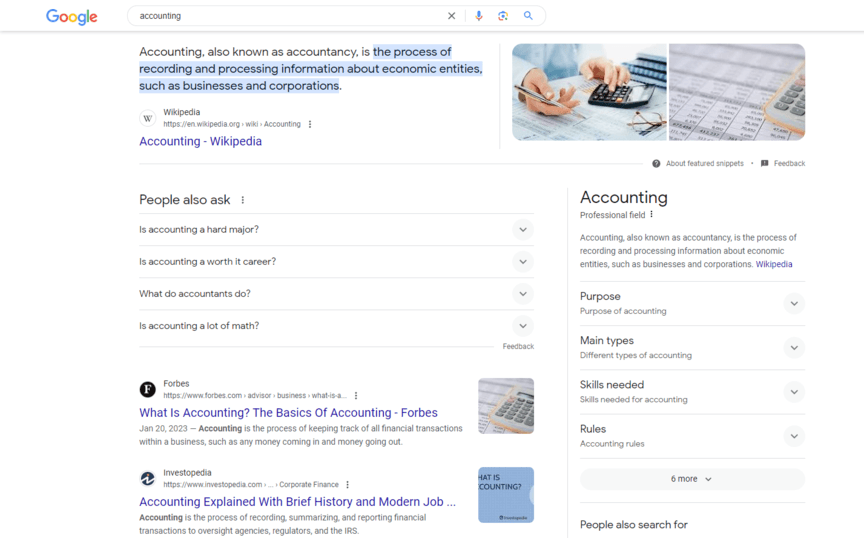The width and height of the screenshot is (864, 538).
Task: Expand the Rules section chevron
Action: click(x=794, y=436)
